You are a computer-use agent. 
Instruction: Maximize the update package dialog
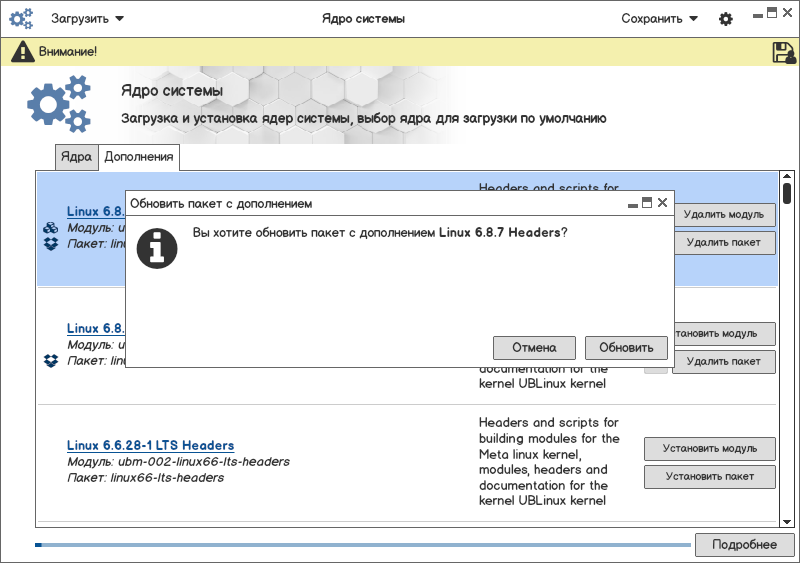(x=647, y=202)
